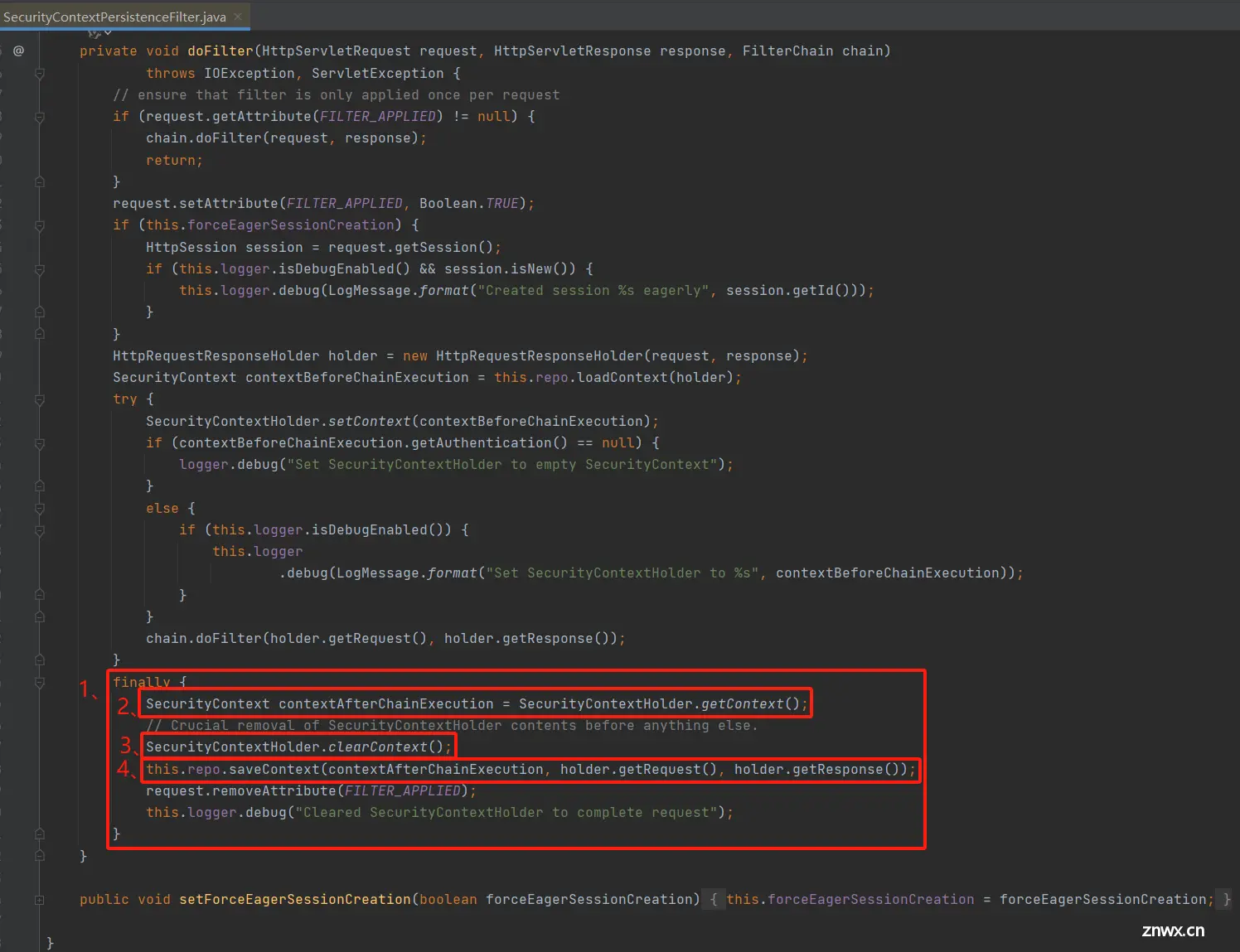Click 'HttpServletResponse' parameter type in signature
This screenshot has height=952, width=1240.
click(572, 51)
